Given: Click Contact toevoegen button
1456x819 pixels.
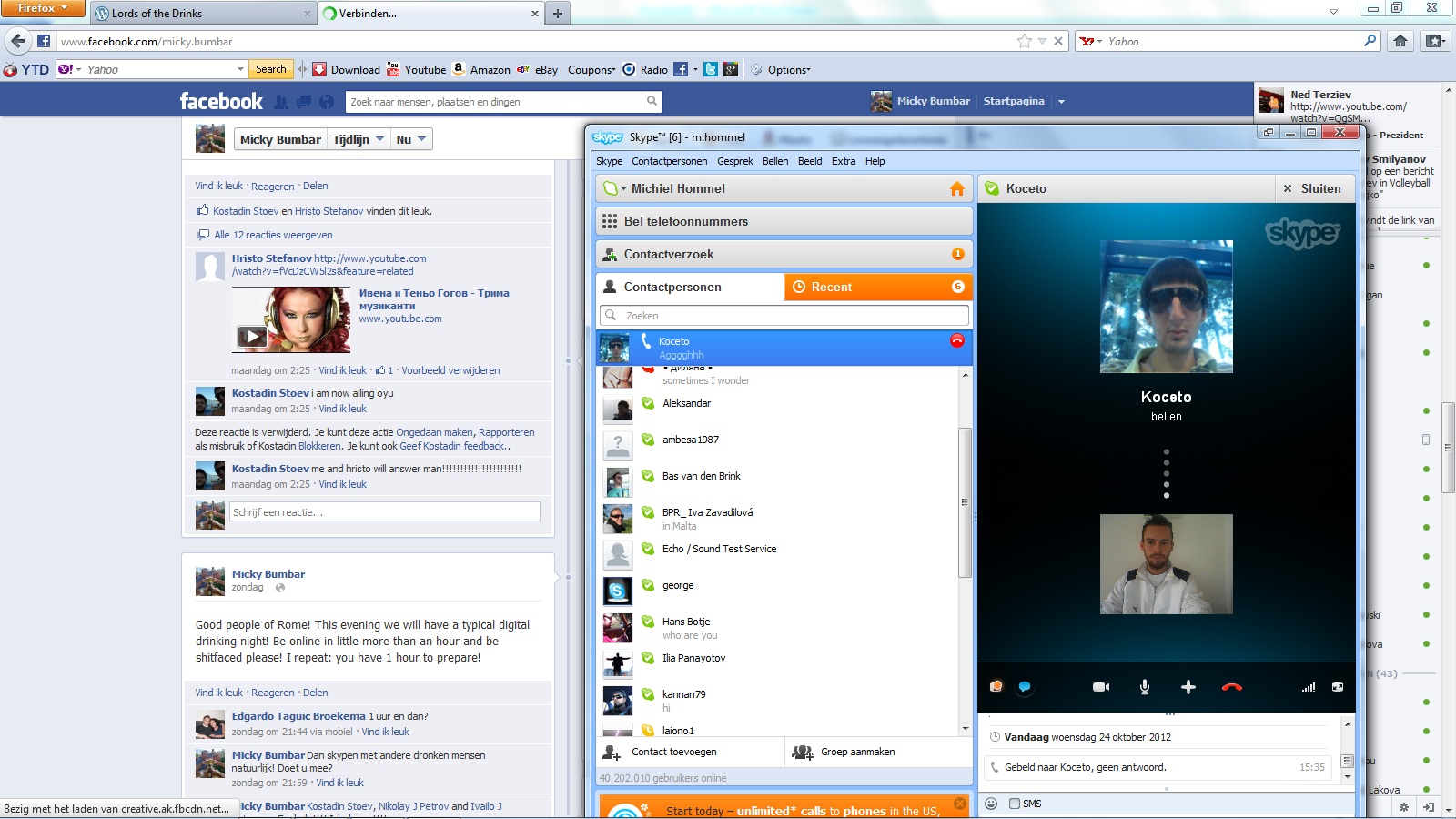Looking at the screenshot, I should coord(673,752).
